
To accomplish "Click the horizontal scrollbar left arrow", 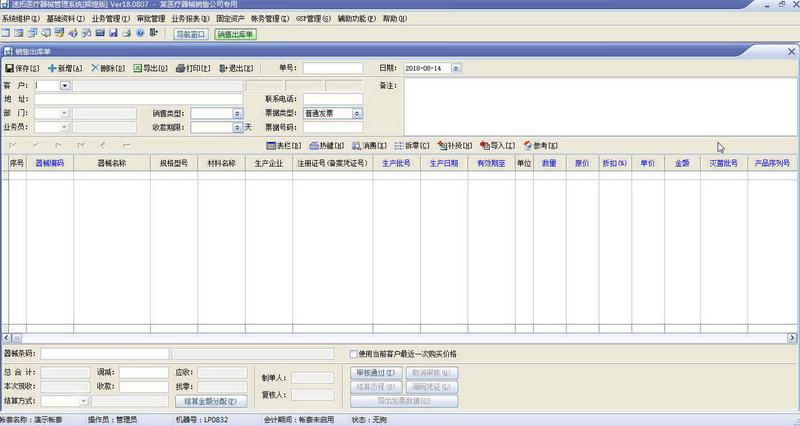I will 7,338.
